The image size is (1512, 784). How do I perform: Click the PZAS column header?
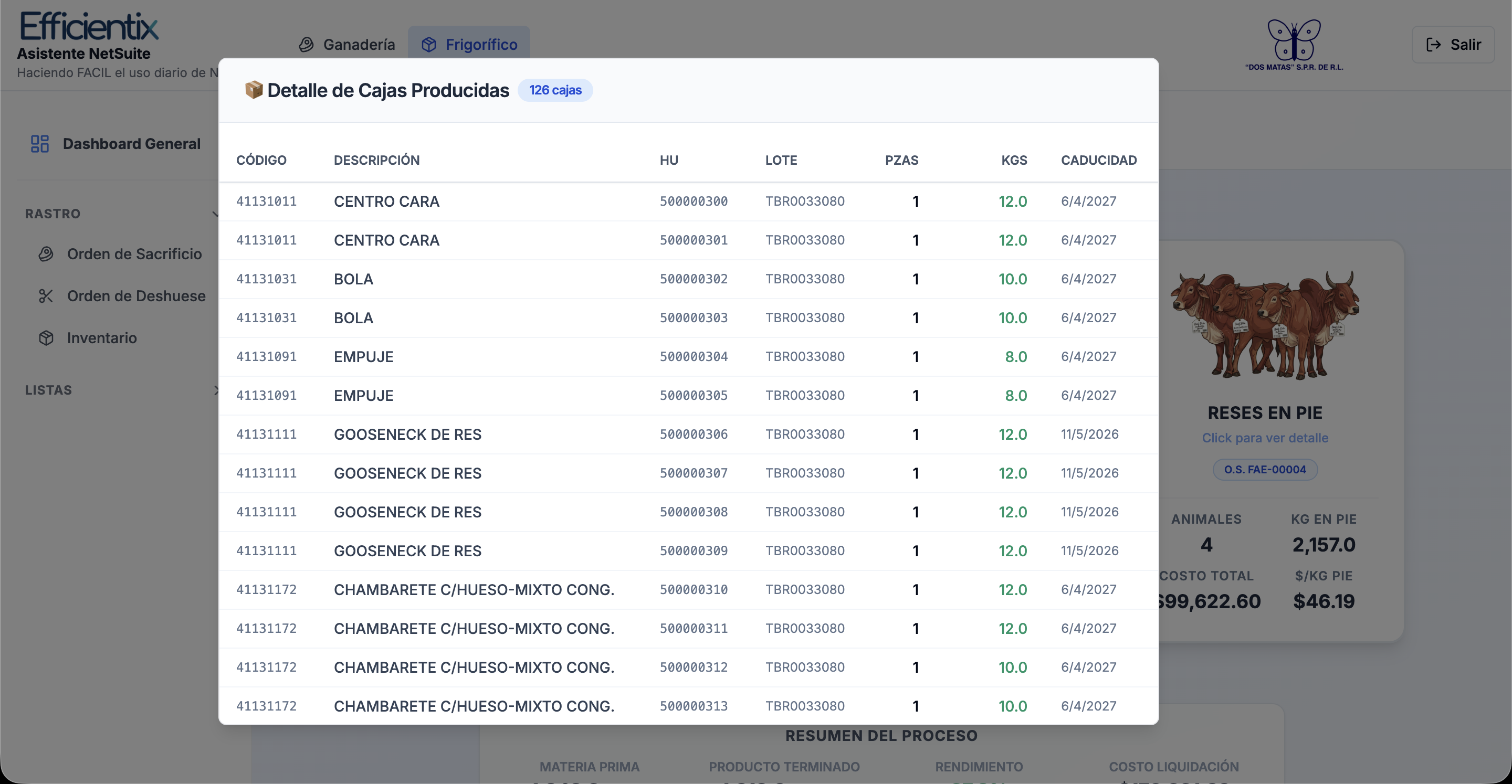point(901,160)
